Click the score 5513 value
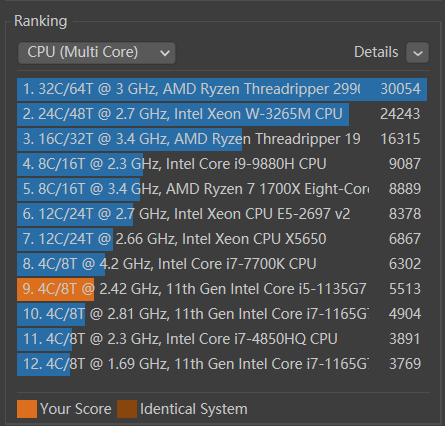Image resolution: width=445 pixels, height=426 pixels. 405,289
